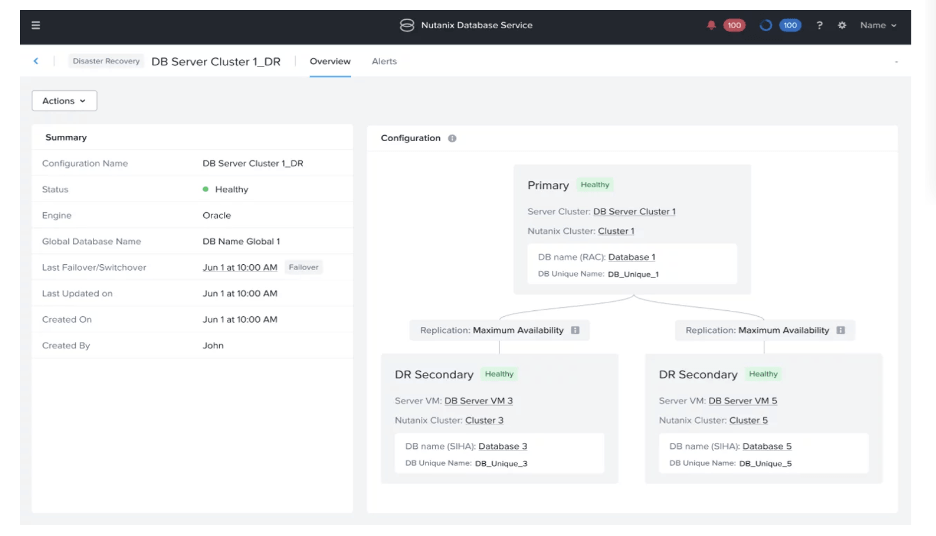This screenshot has height=536, width=936.
Task: Open the Cluster 1 Nutanix cluster link
Action: 616,231
